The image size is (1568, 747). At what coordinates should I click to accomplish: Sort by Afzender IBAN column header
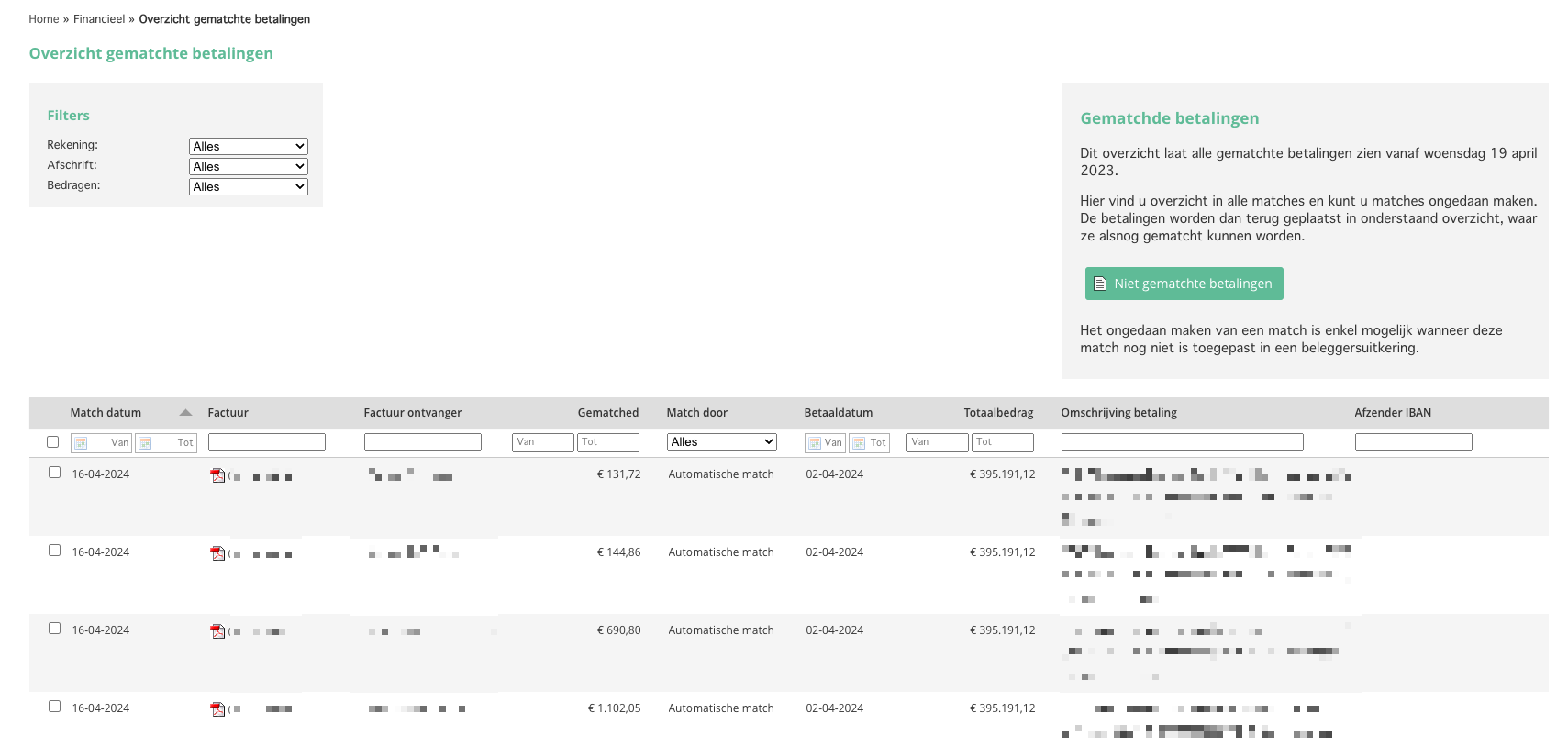[x=1393, y=413]
